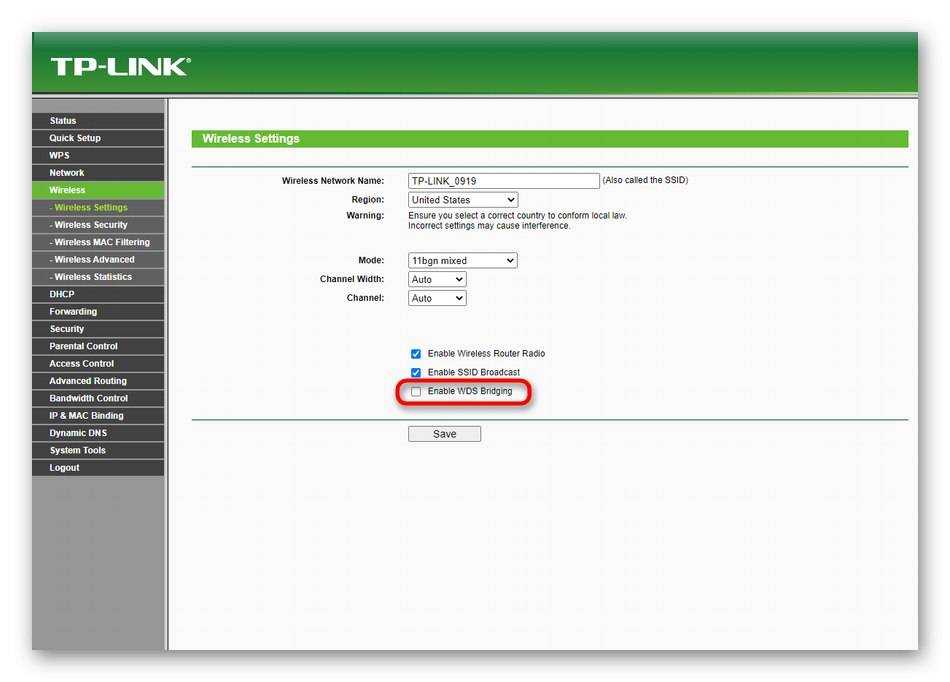Image resolution: width=950 pixels, height=682 pixels.
Task: Open Wireless MAC Filtering page
Action: [98, 242]
